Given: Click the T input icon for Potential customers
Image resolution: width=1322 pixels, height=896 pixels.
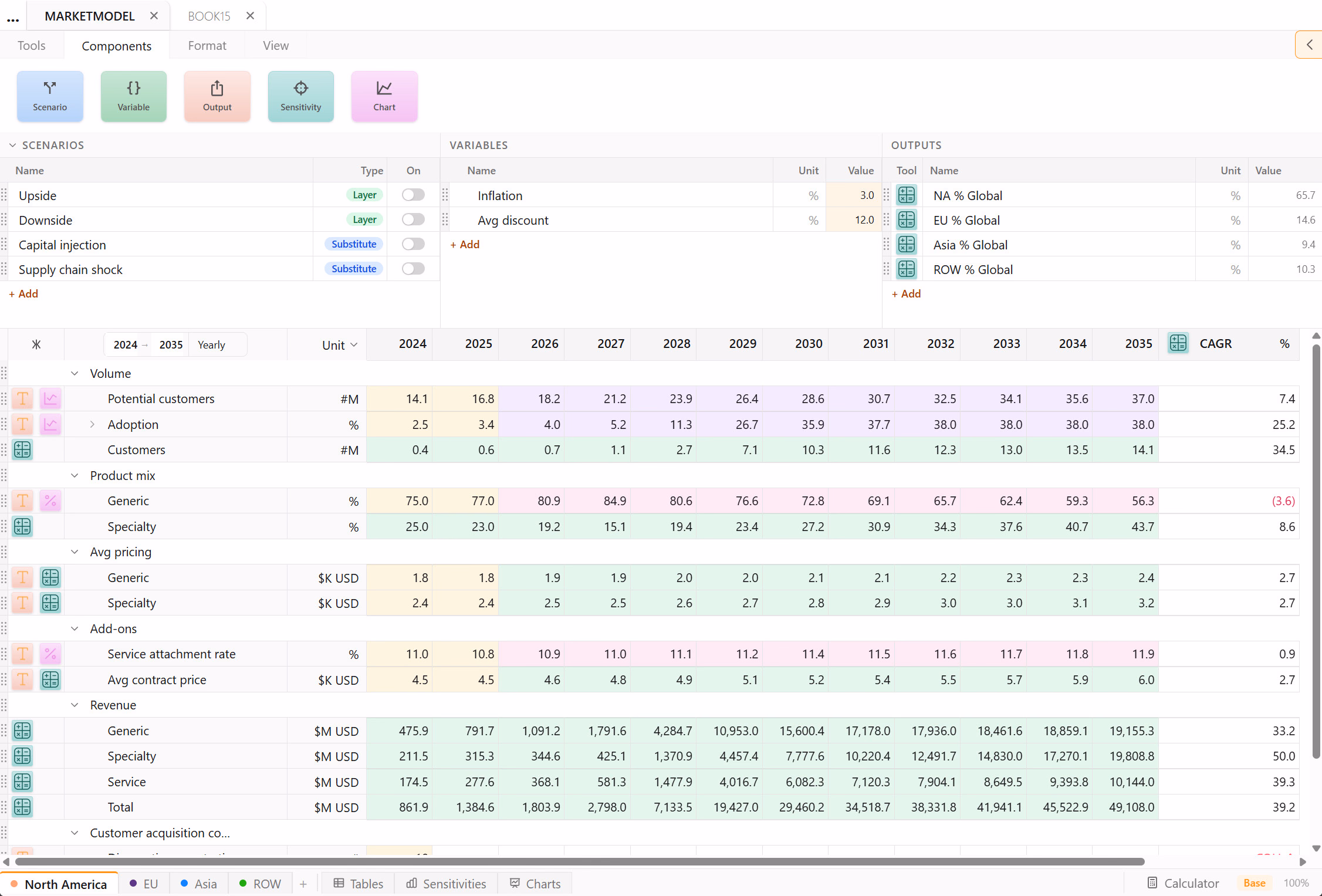Looking at the screenshot, I should tap(22, 399).
